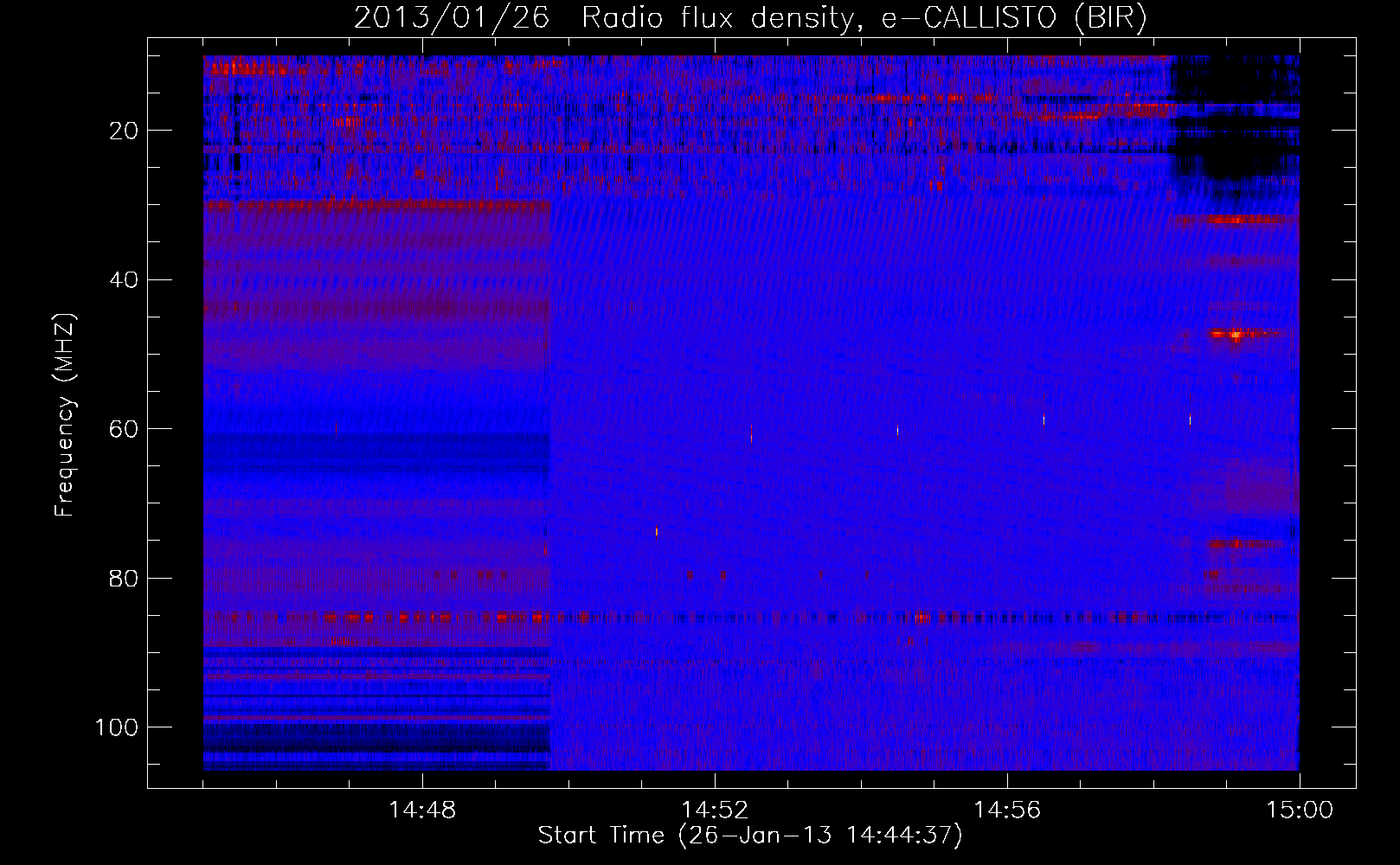1400x865 pixels.
Task: Click the 80 MHz frequency tick label
Action: pyautogui.click(x=124, y=578)
